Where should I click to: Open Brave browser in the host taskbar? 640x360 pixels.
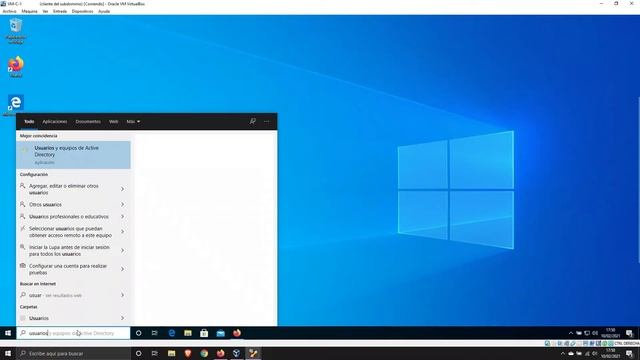point(188,353)
